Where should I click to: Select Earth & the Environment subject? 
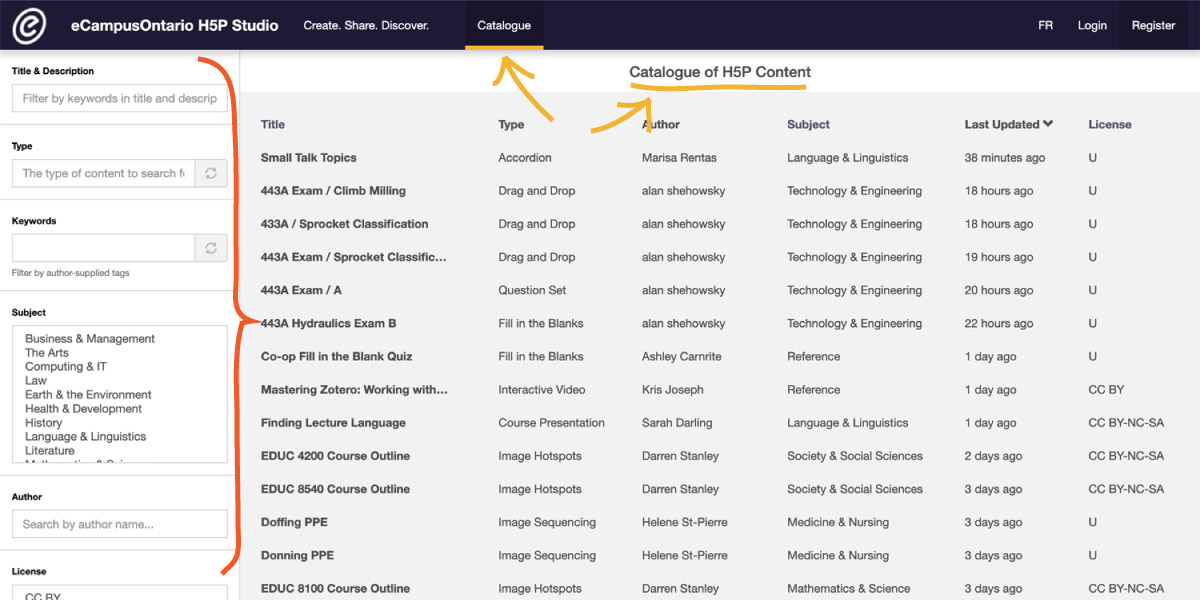pyautogui.click(x=88, y=395)
